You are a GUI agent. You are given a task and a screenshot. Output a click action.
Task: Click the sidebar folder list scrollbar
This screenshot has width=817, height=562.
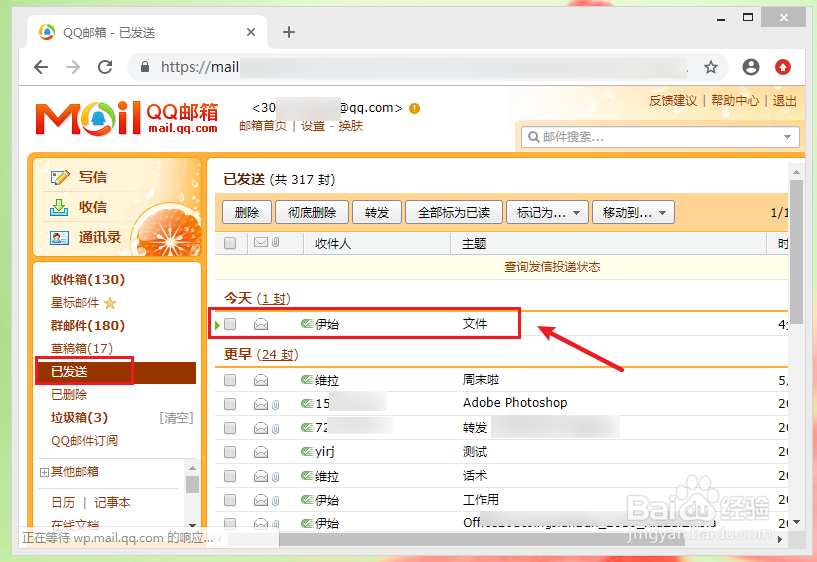pos(192,484)
